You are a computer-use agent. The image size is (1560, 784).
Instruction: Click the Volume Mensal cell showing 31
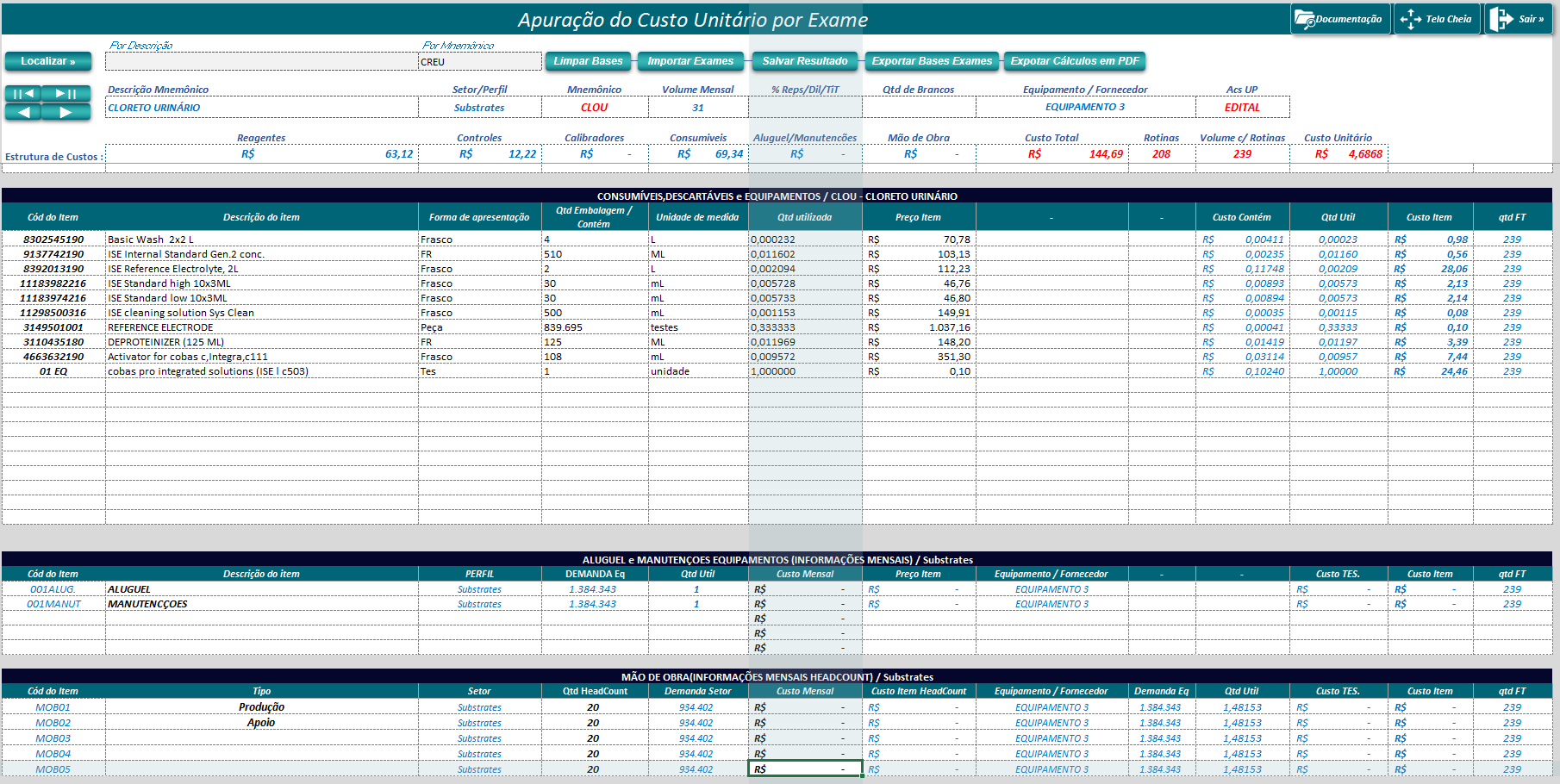[x=698, y=108]
